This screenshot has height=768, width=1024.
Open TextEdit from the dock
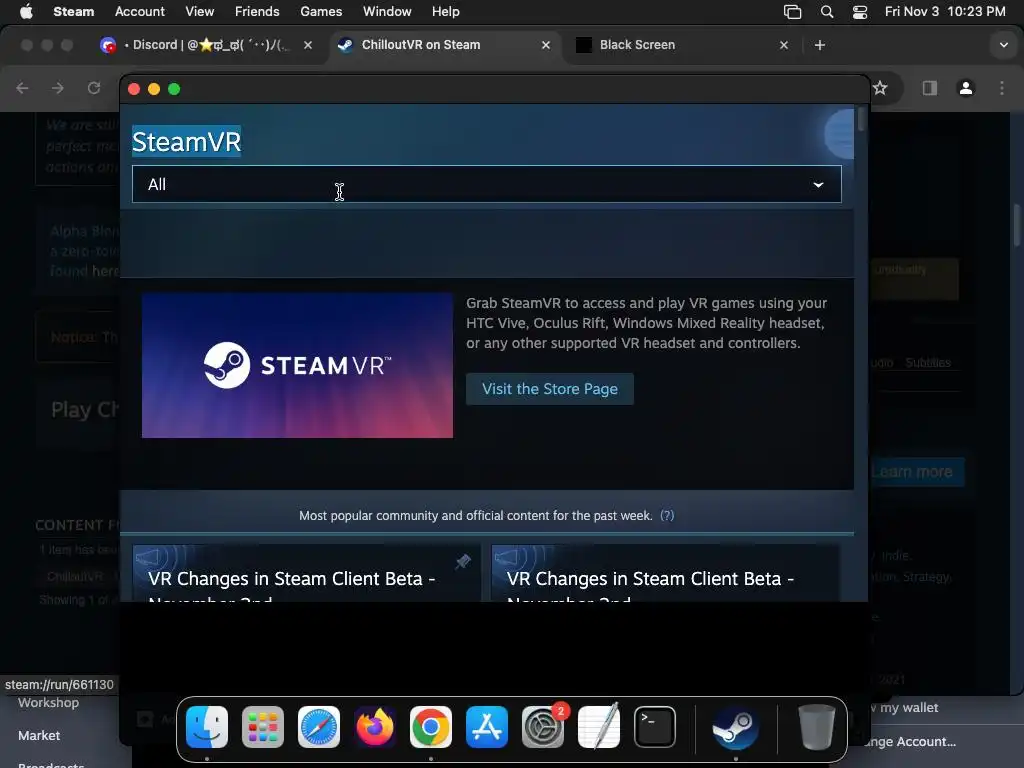599,727
